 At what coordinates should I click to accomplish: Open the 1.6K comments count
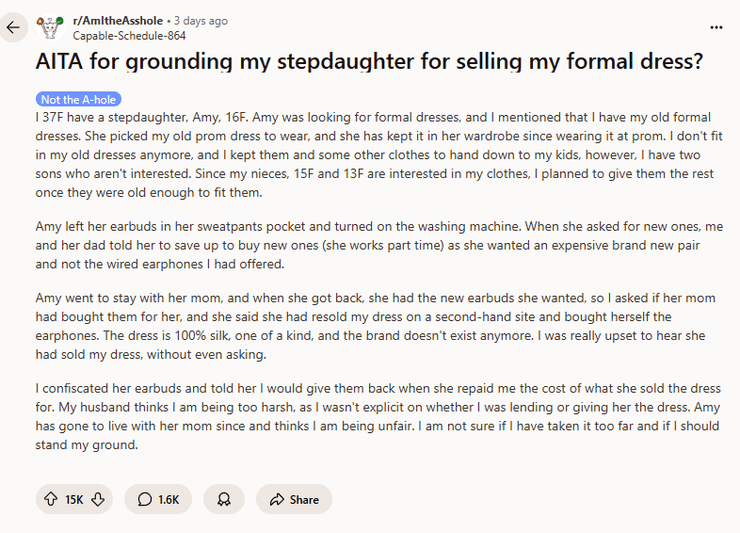[168, 499]
